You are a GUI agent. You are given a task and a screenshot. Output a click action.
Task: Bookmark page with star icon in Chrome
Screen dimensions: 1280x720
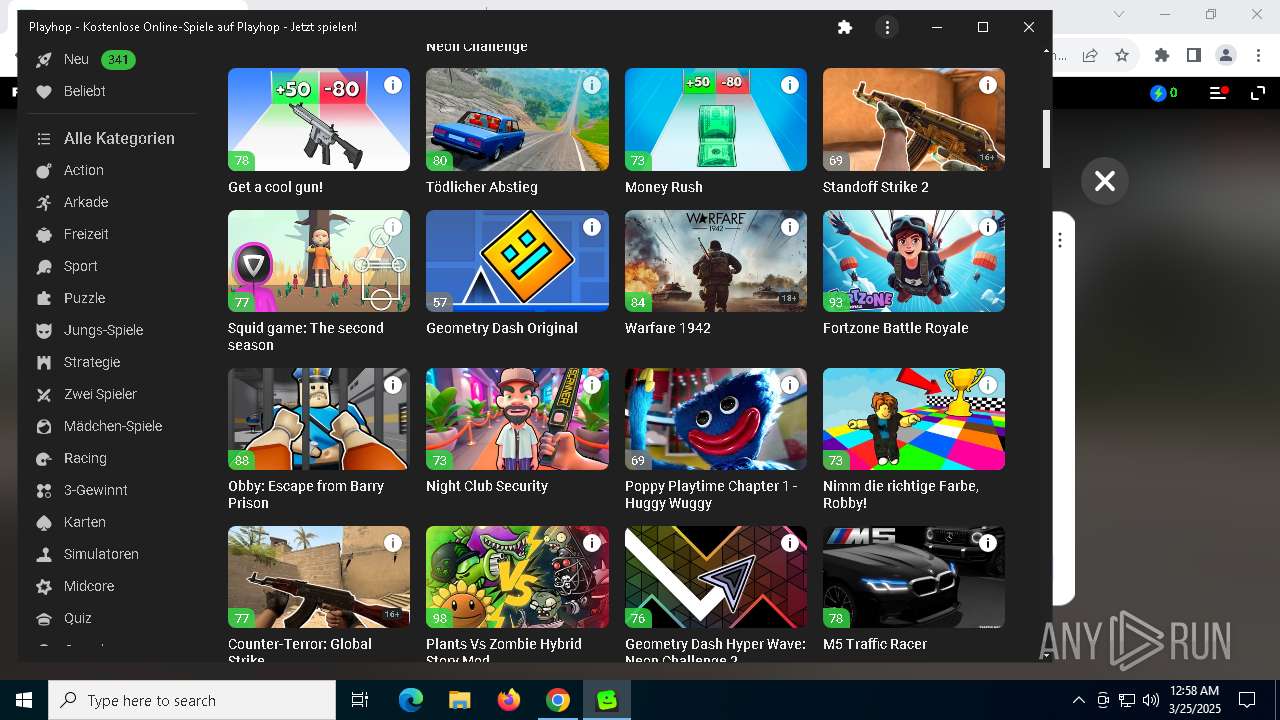pos(1122,55)
